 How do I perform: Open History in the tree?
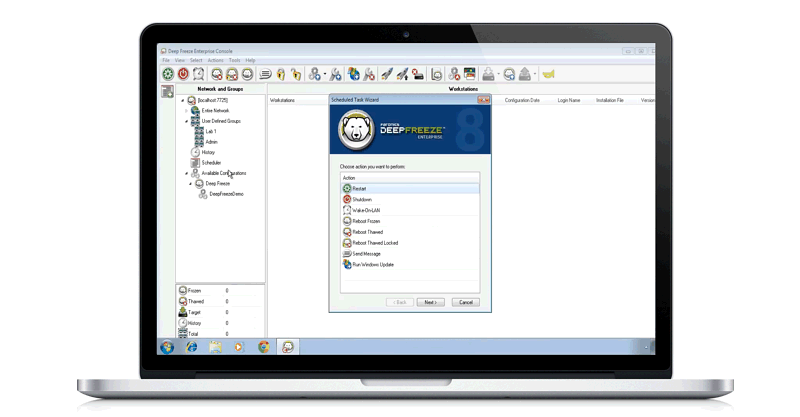pyautogui.click(x=208, y=152)
